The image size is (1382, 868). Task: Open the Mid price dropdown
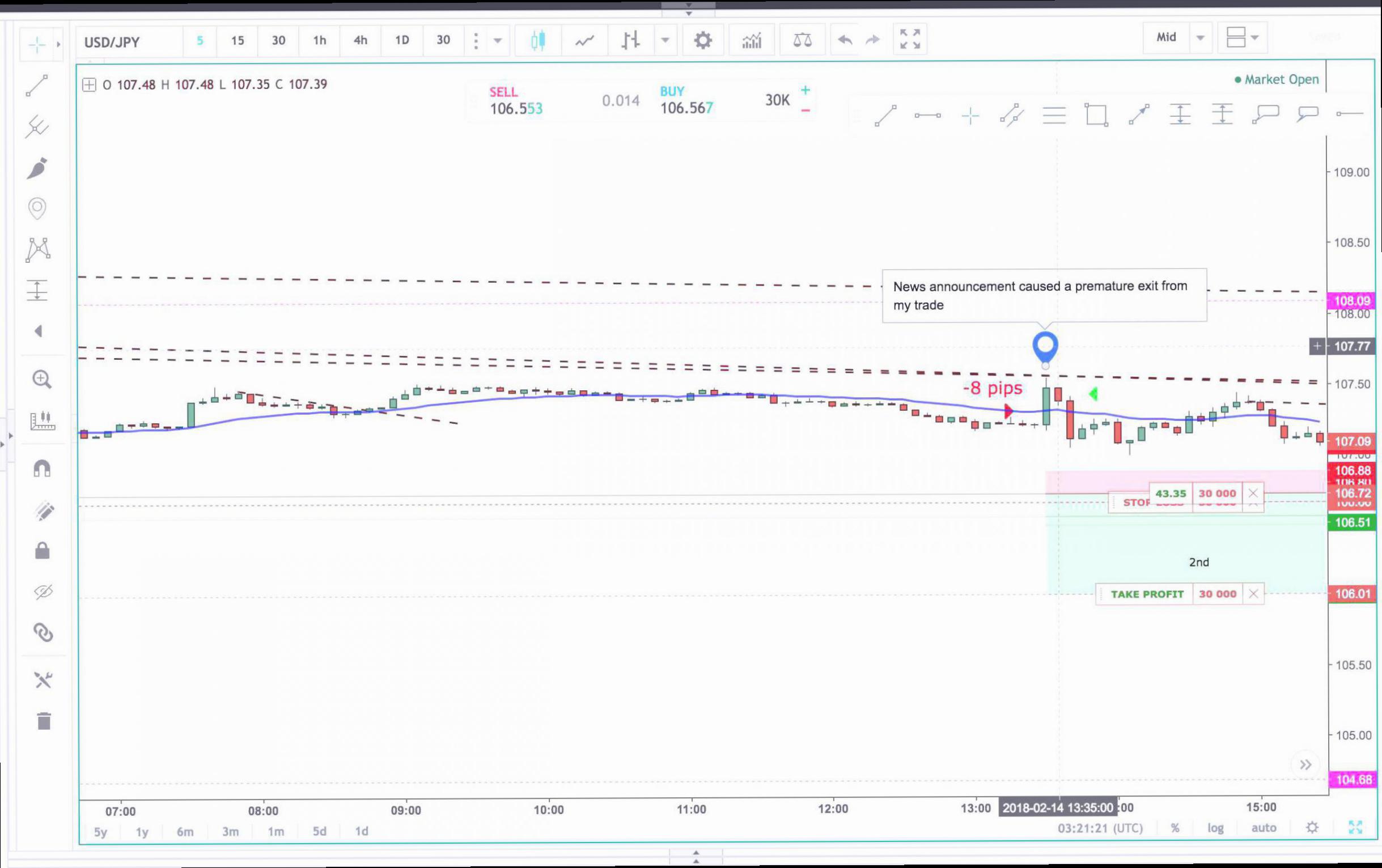[x=1177, y=37]
